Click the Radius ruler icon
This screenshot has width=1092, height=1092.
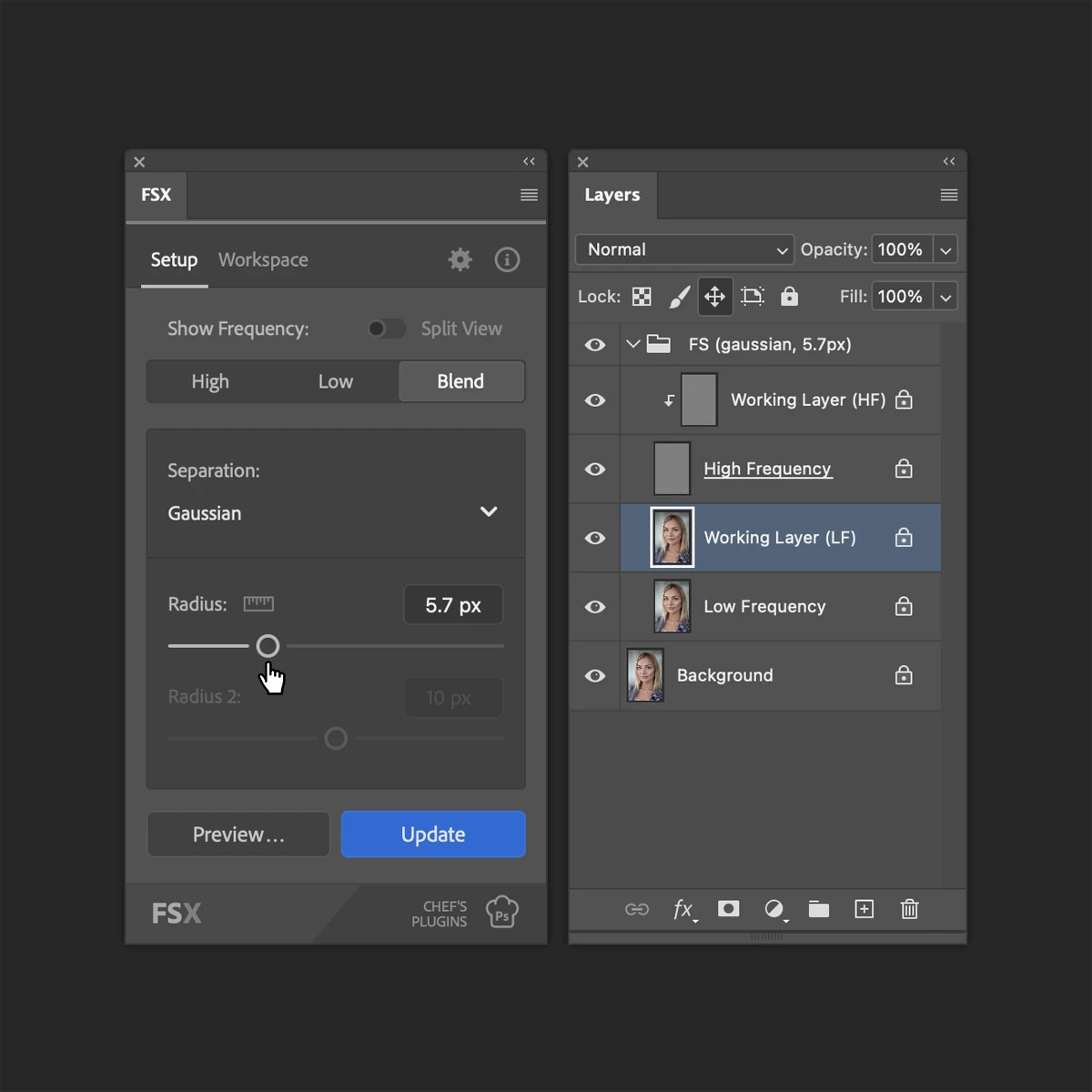[x=258, y=603]
